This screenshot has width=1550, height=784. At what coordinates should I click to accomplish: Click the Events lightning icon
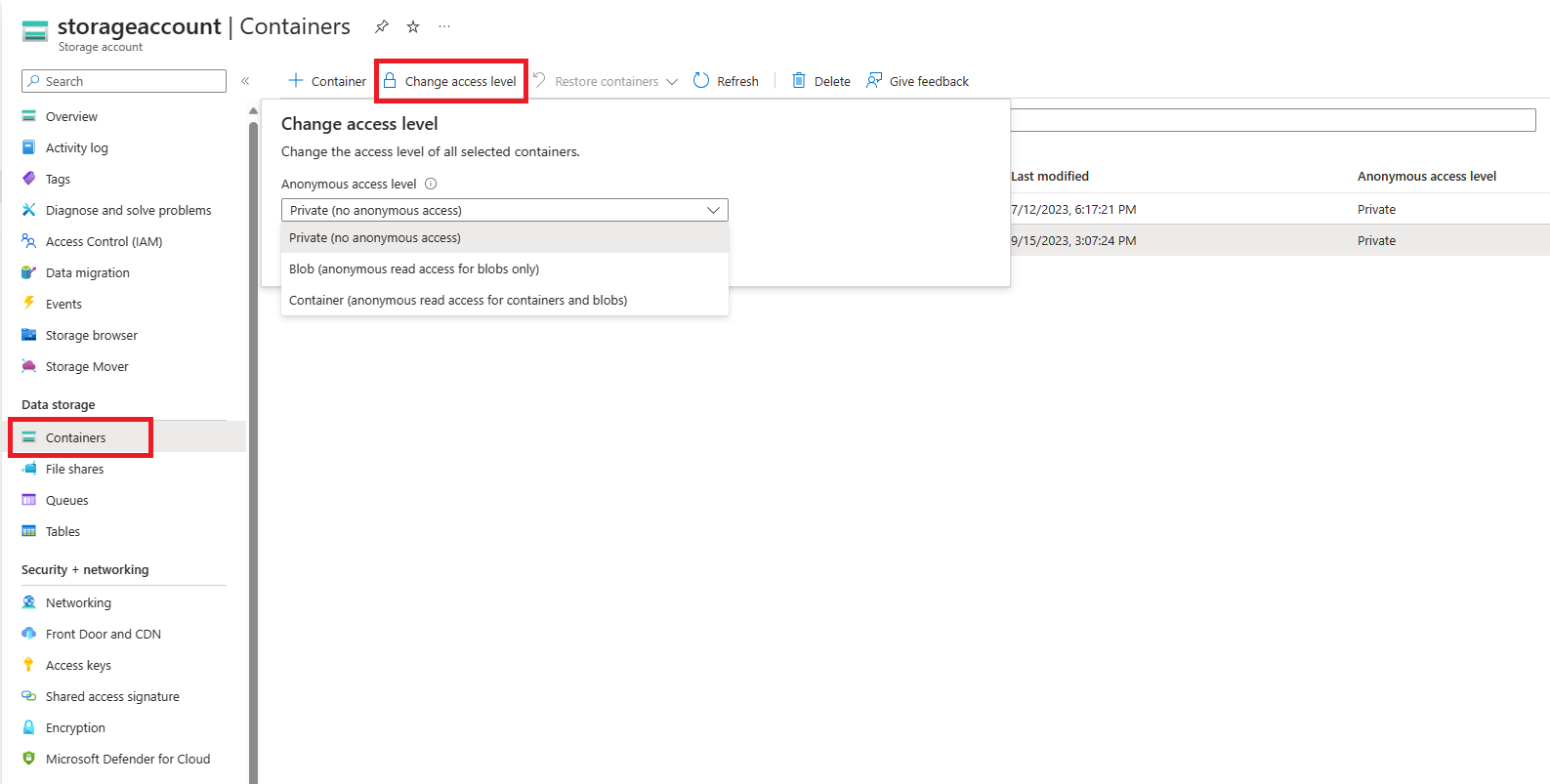29,304
